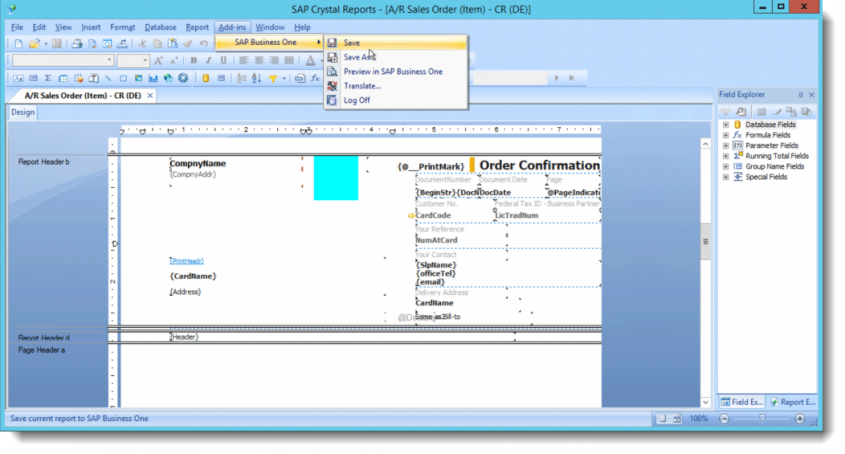Open Select Expert dropdown arrow

click(x=284, y=78)
